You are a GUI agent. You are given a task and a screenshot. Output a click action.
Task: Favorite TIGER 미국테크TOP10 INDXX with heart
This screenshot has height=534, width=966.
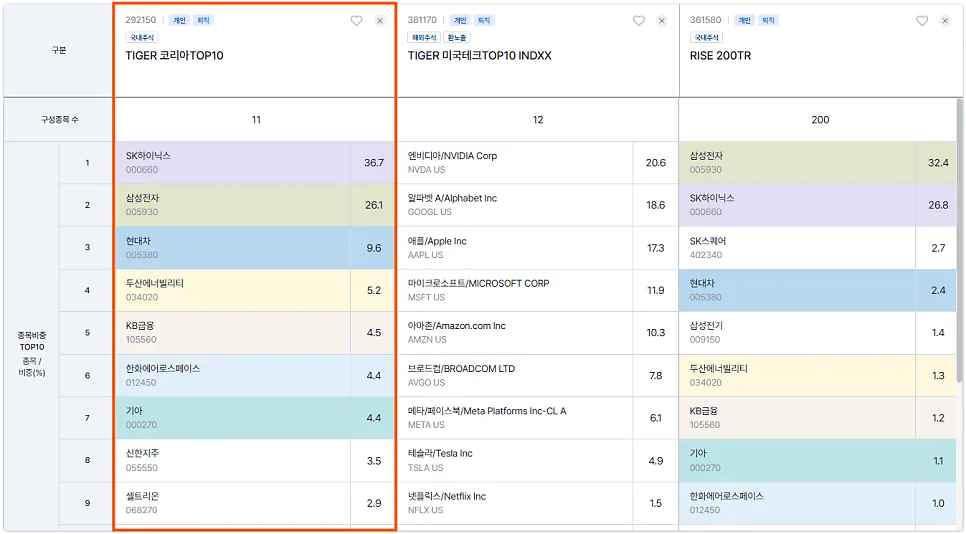639,21
